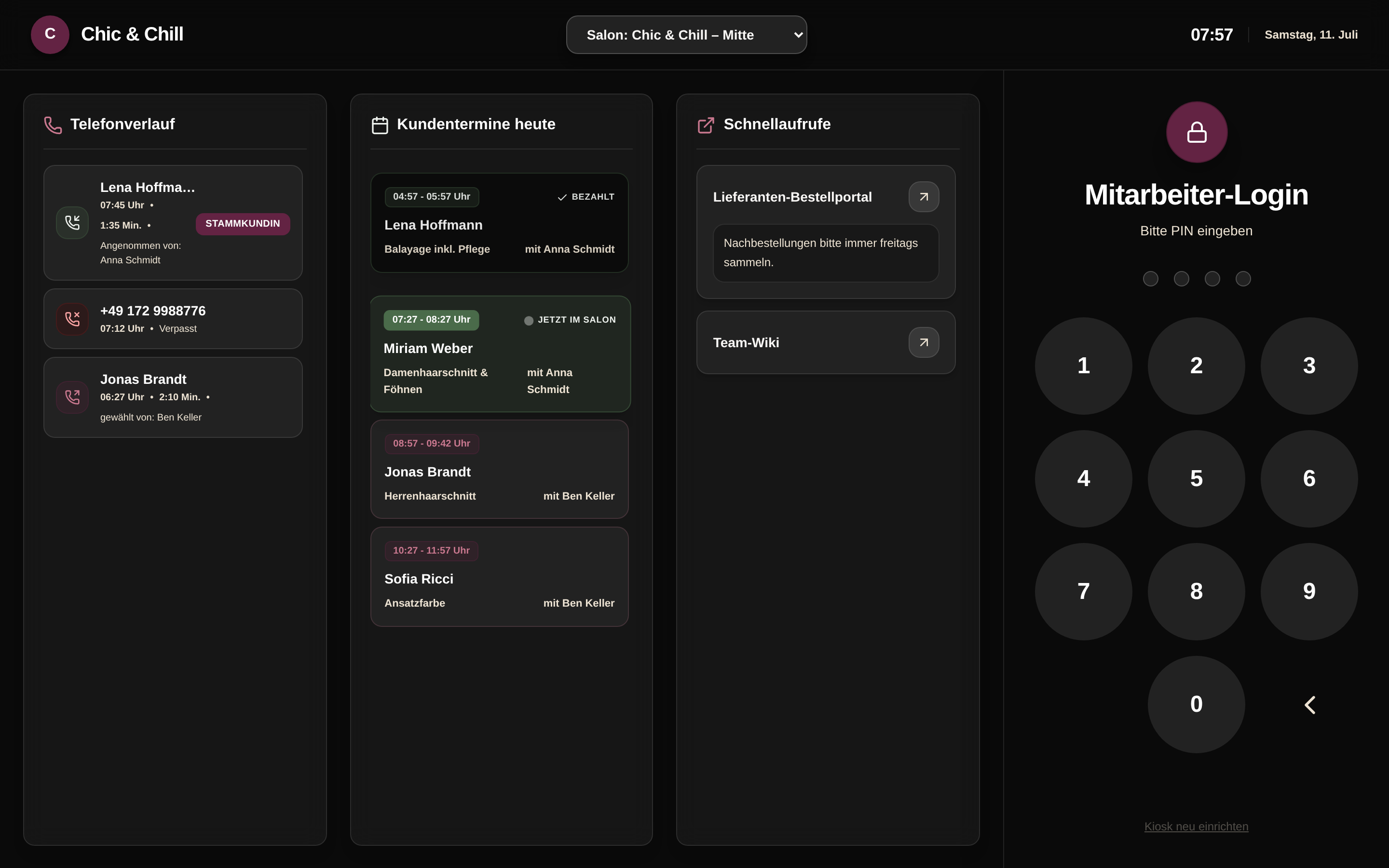Open the Salon location dropdown
The width and height of the screenshot is (1389, 868).
pyautogui.click(x=686, y=34)
